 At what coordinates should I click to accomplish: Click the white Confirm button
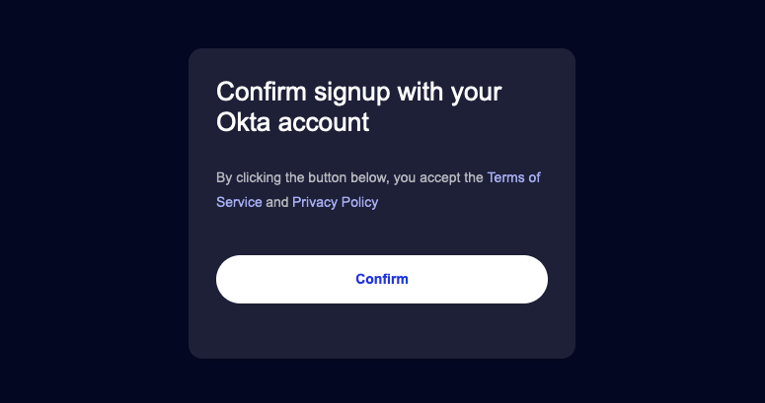click(x=382, y=279)
